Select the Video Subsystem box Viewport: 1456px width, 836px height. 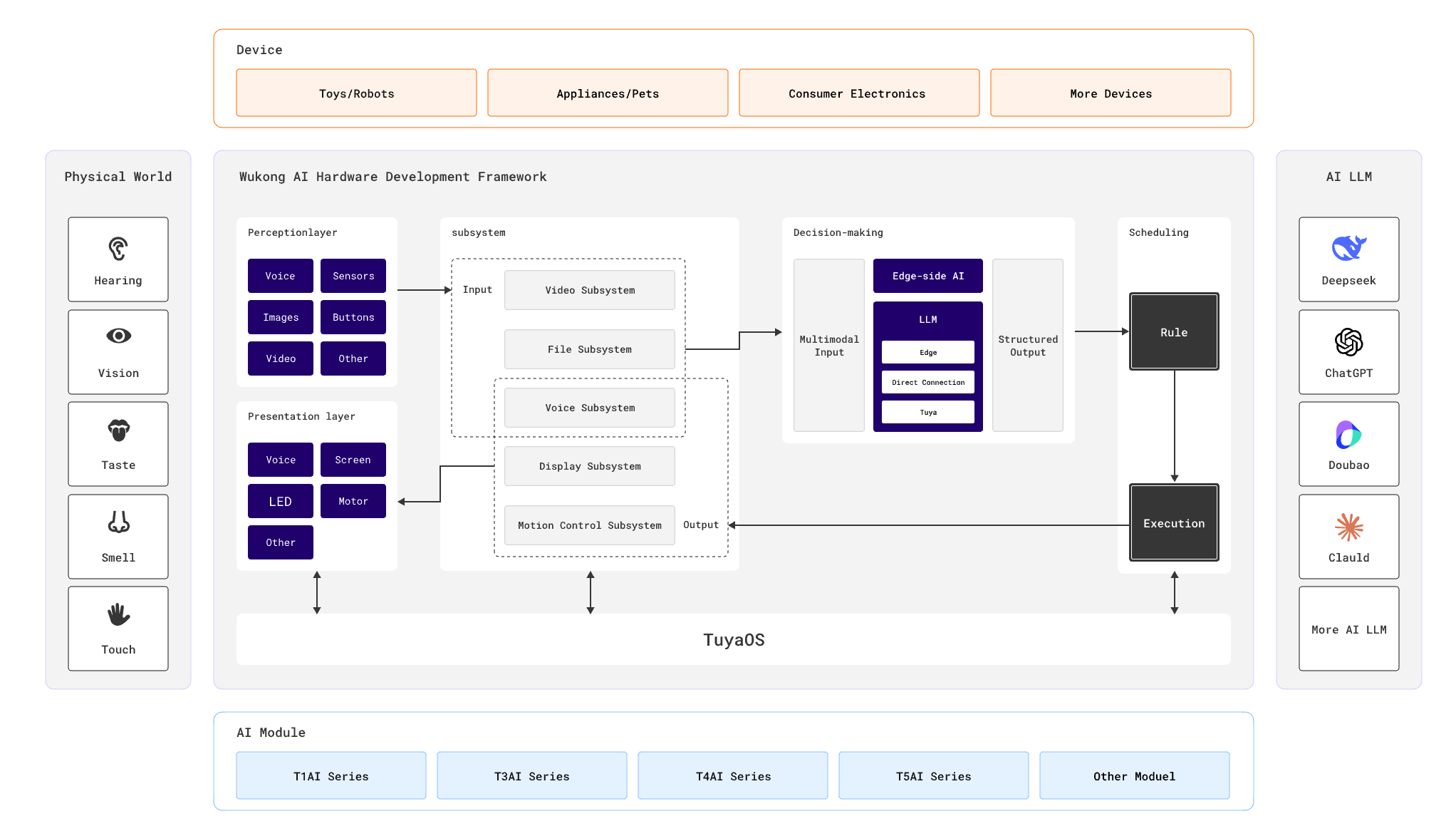(590, 290)
